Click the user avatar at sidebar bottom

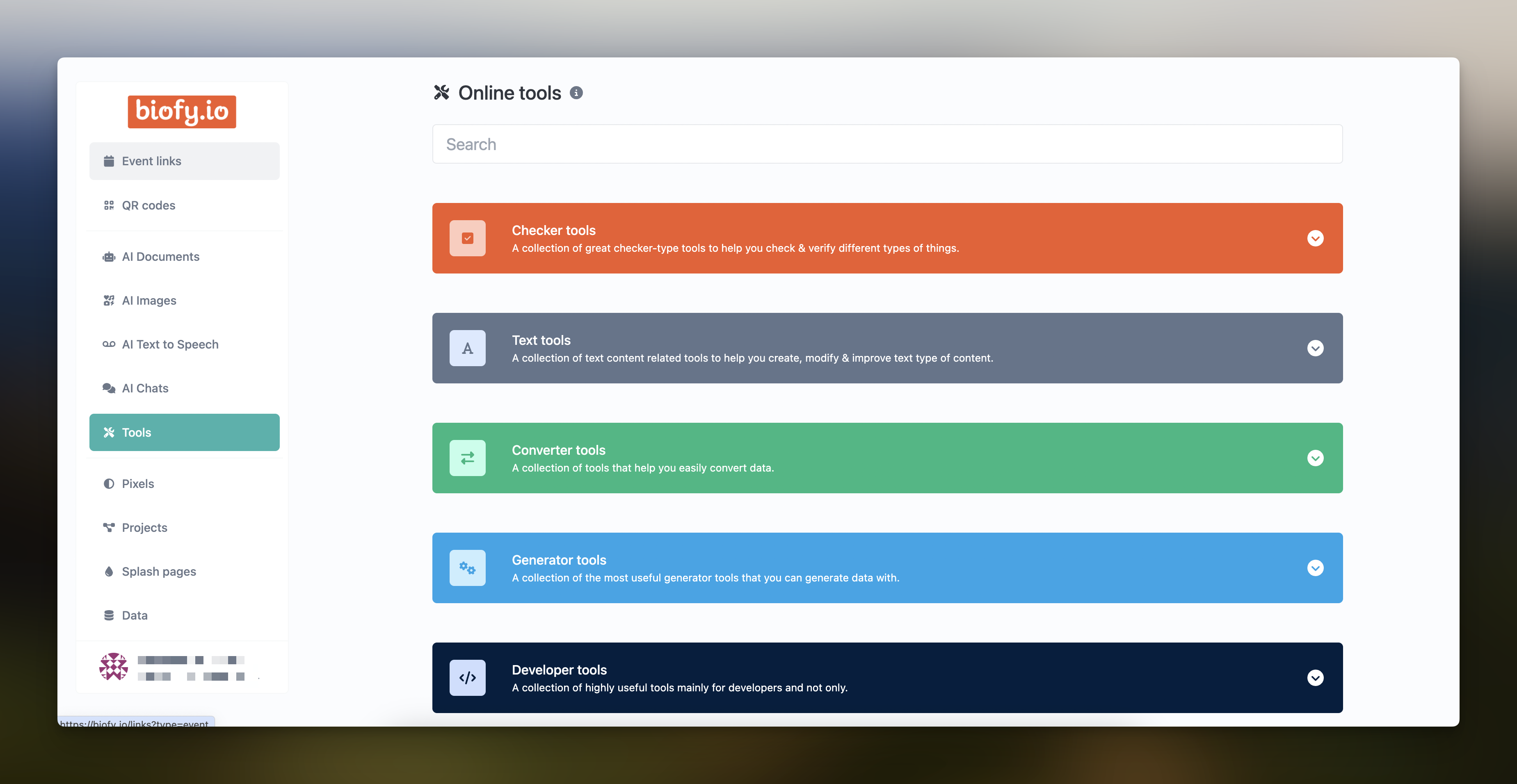[114, 667]
